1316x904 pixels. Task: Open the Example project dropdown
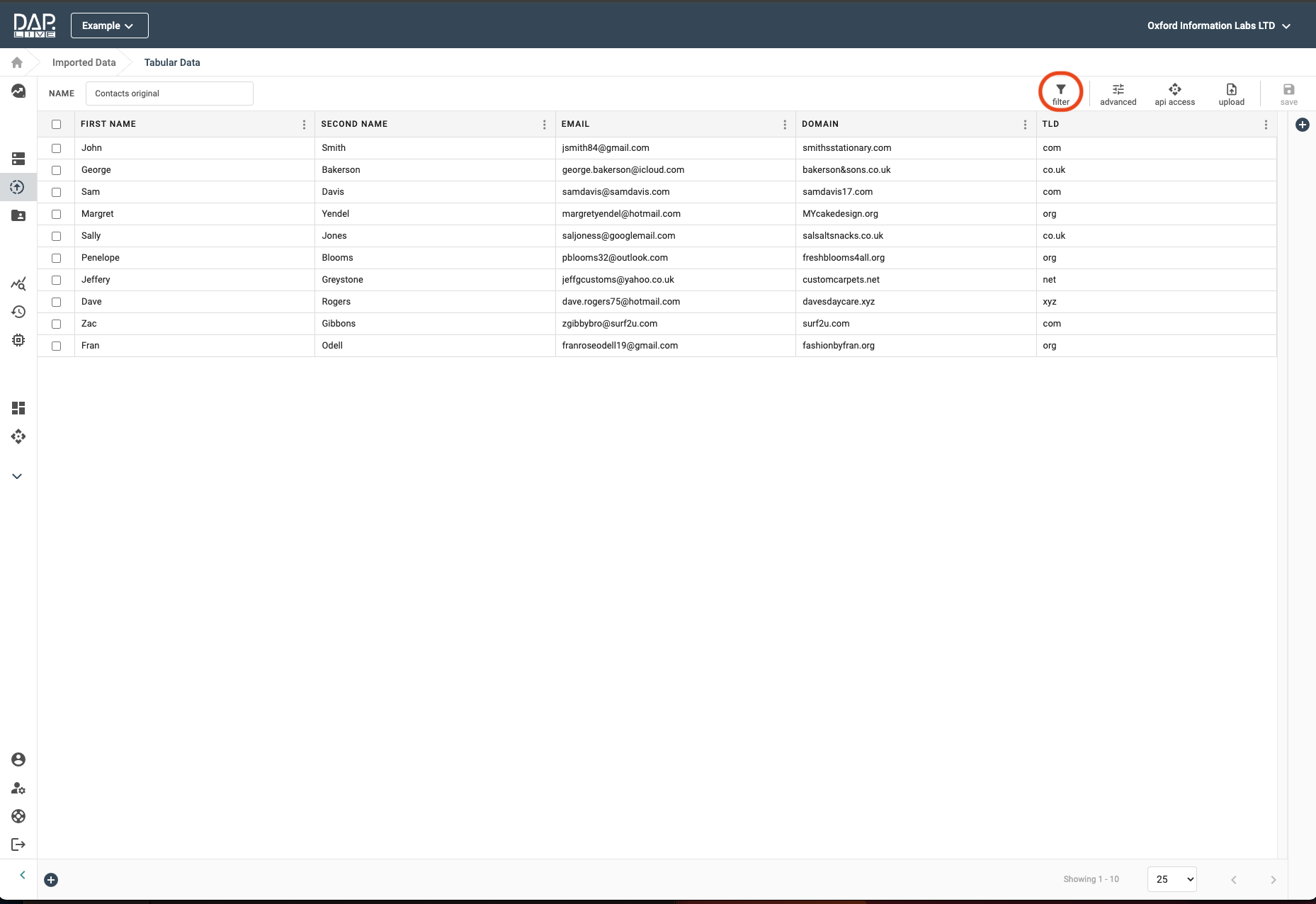tap(109, 26)
